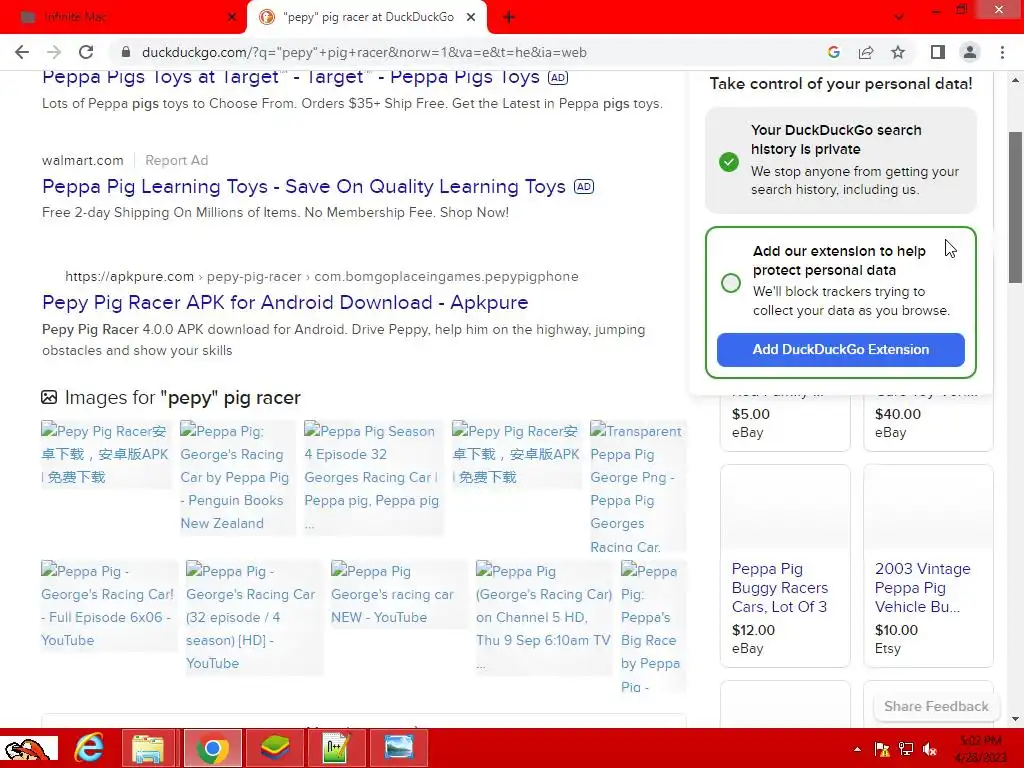Click the Chrome taskbar icon
1024x768 pixels.
click(212, 748)
